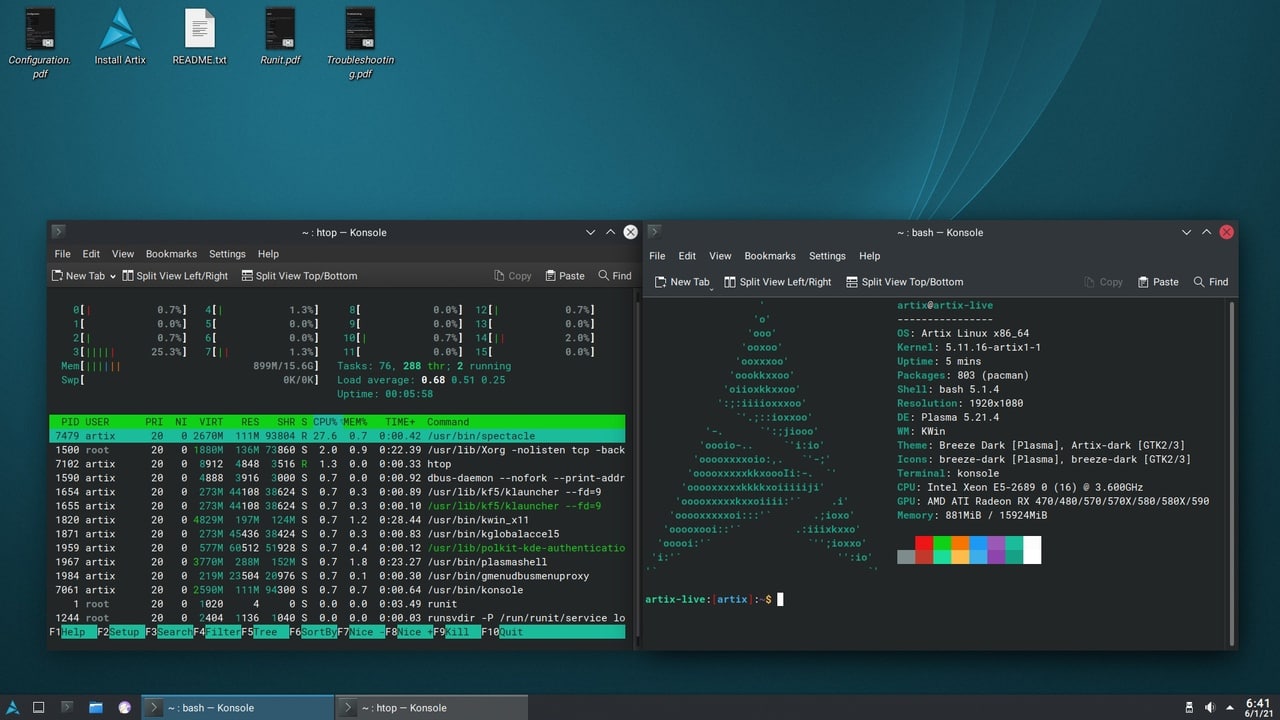Launch the web browser icon in the taskbar
Image resolution: width=1280 pixels, height=720 pixels.
tap(125, 707)
